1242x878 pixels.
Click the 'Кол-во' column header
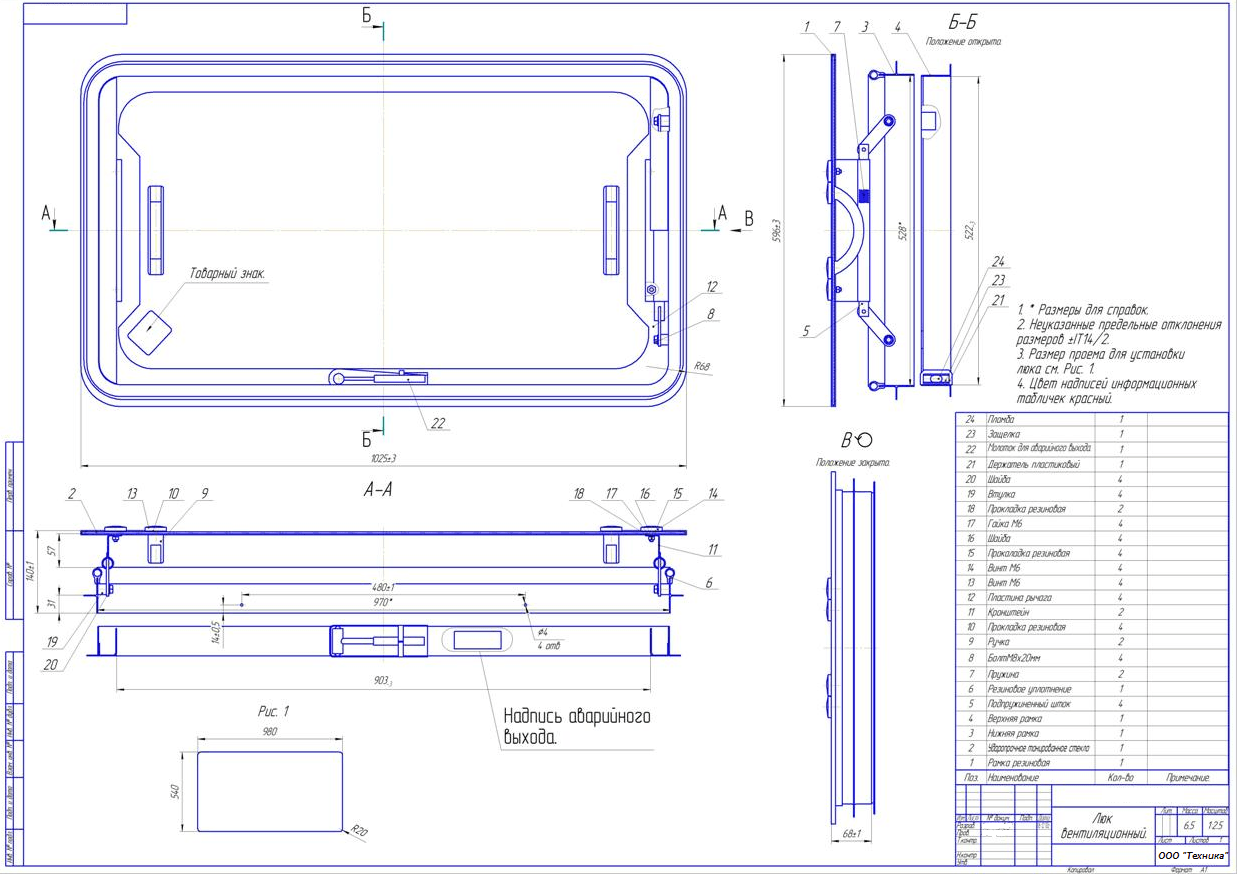[x=1121, y=777]
